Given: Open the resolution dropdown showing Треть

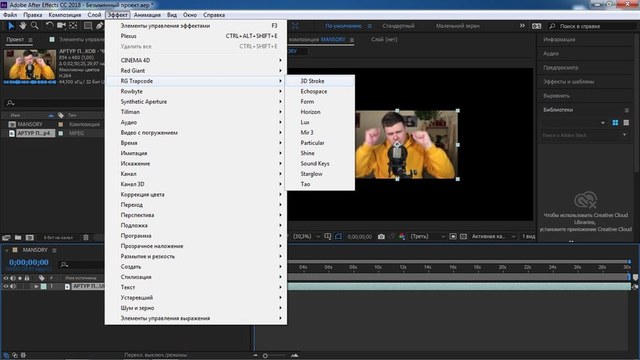Looking at the screenshot, I should (x=427, y=236).
